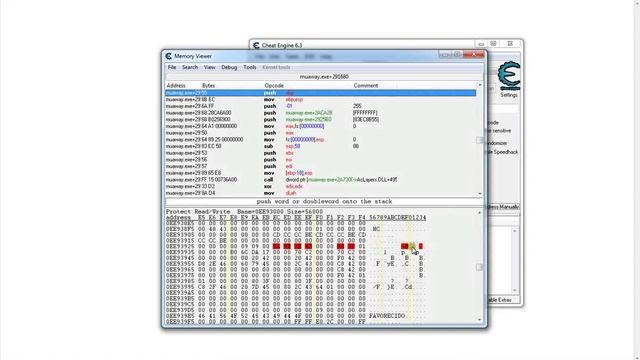Open the Debug menu in Memory Viewer
This screenshot has height=360, width=640.
[x=229, y=67]
